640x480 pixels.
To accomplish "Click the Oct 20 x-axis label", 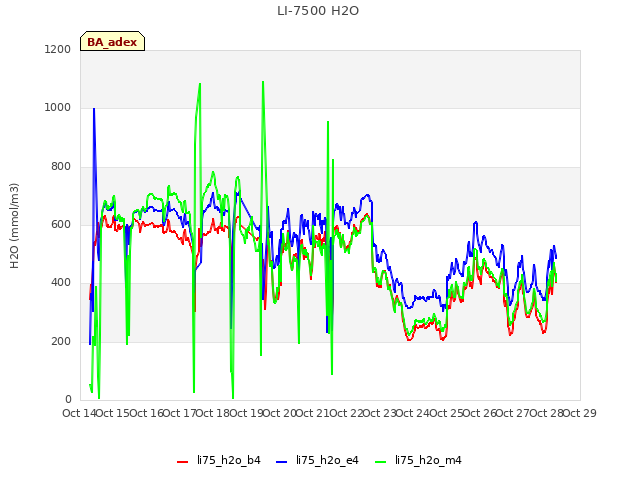I will 279,413.
